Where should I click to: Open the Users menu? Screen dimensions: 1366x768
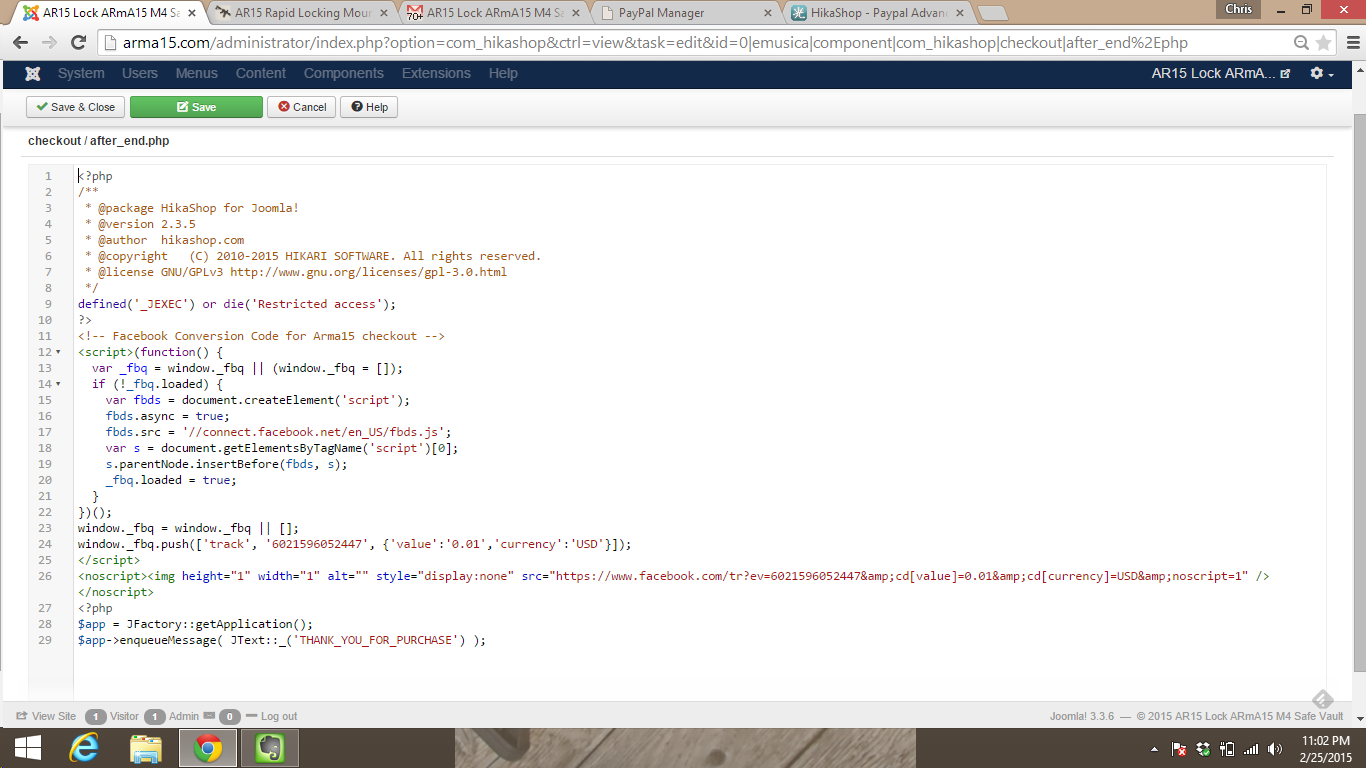(140, 74)
